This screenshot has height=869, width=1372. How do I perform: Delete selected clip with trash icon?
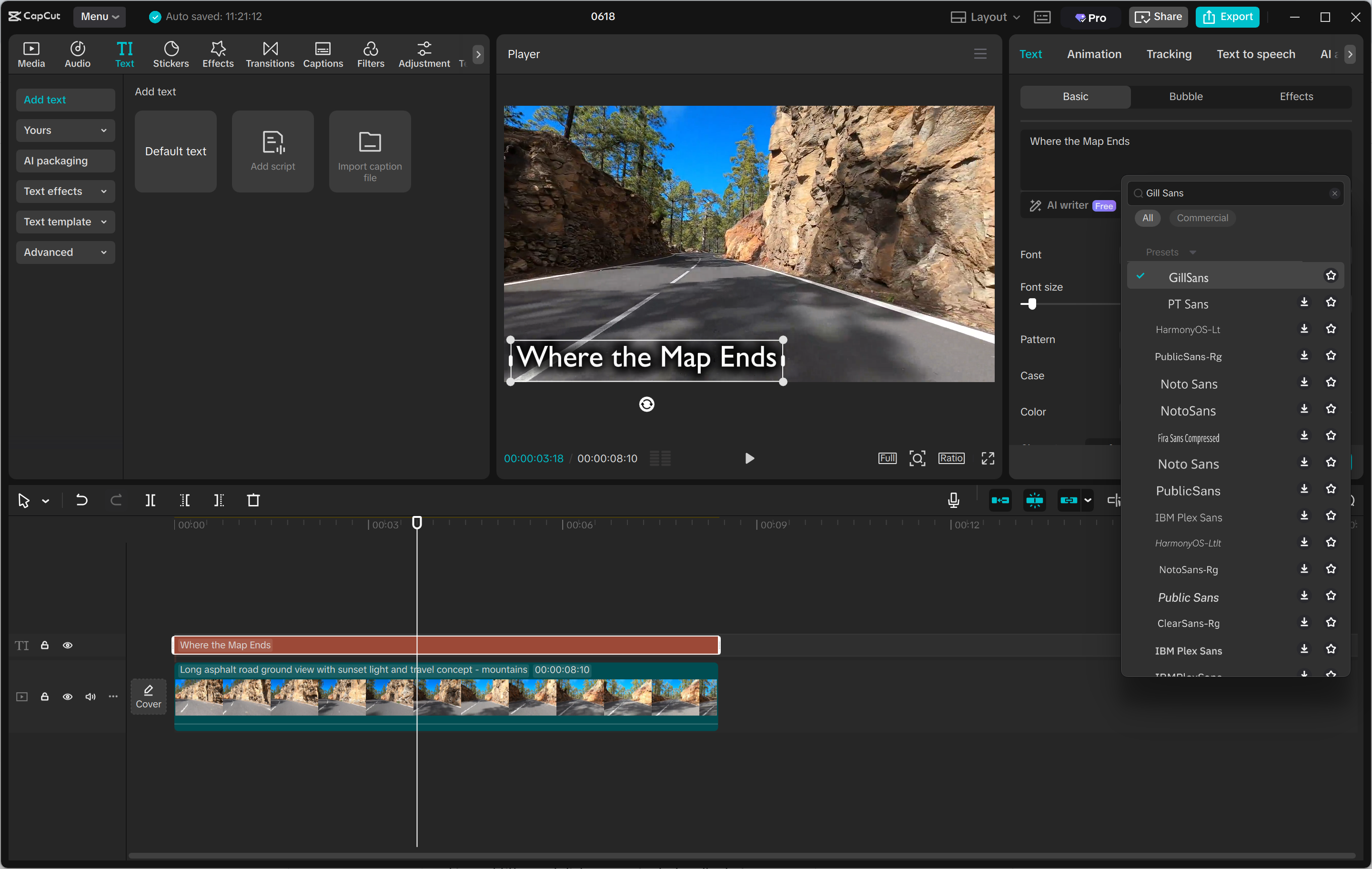[x=253, y=500]
